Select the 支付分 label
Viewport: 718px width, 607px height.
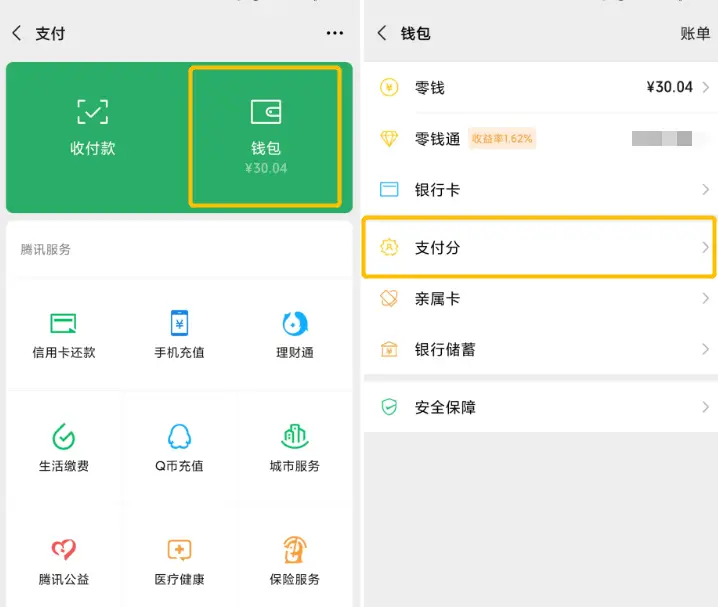pyautogui.click(x=437, y=247)
